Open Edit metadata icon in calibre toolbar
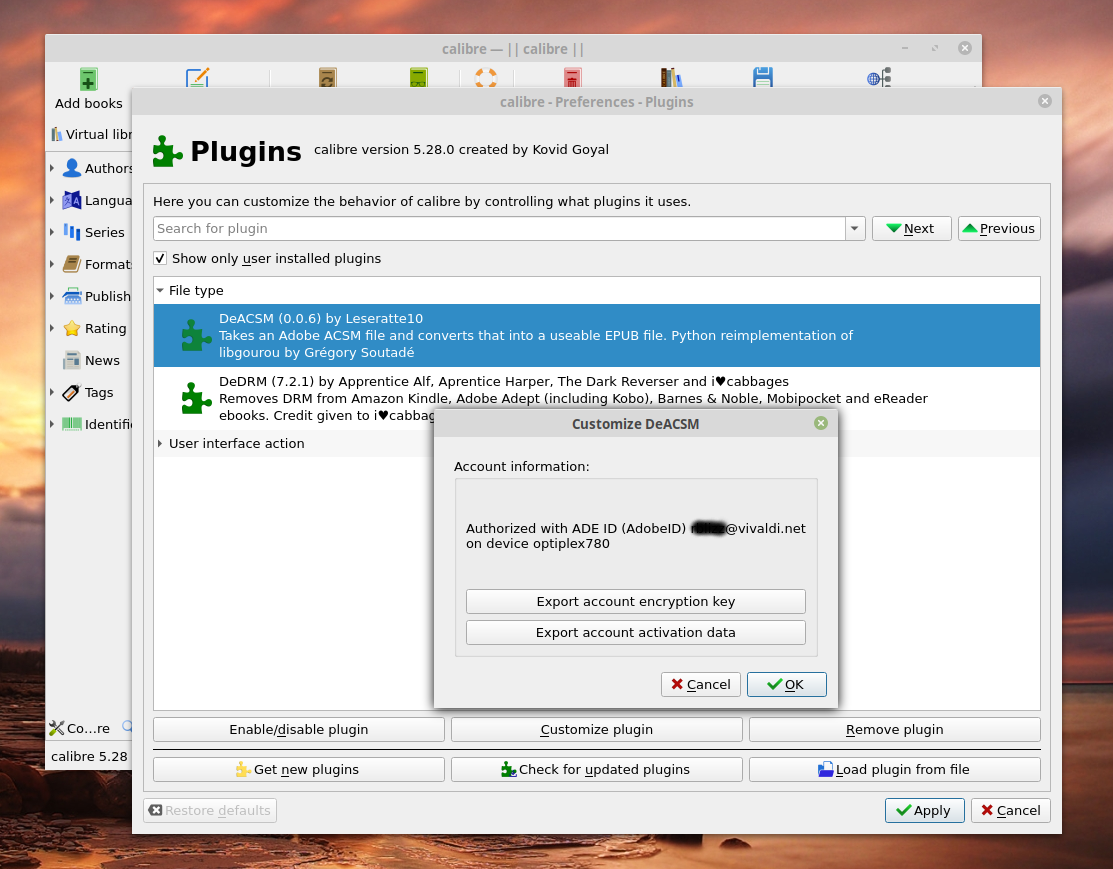This screenshot has width=1113, height=869. [x=197, y=77]
